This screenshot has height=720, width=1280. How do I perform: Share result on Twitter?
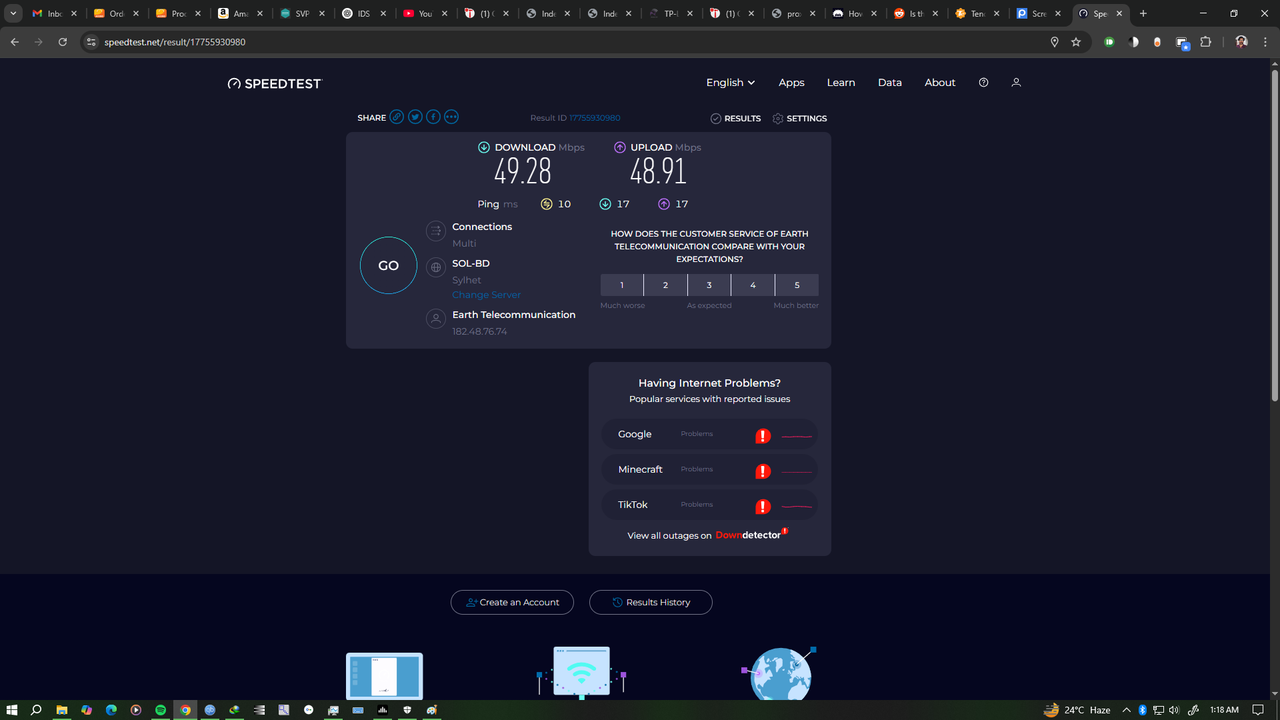(415, 117)
